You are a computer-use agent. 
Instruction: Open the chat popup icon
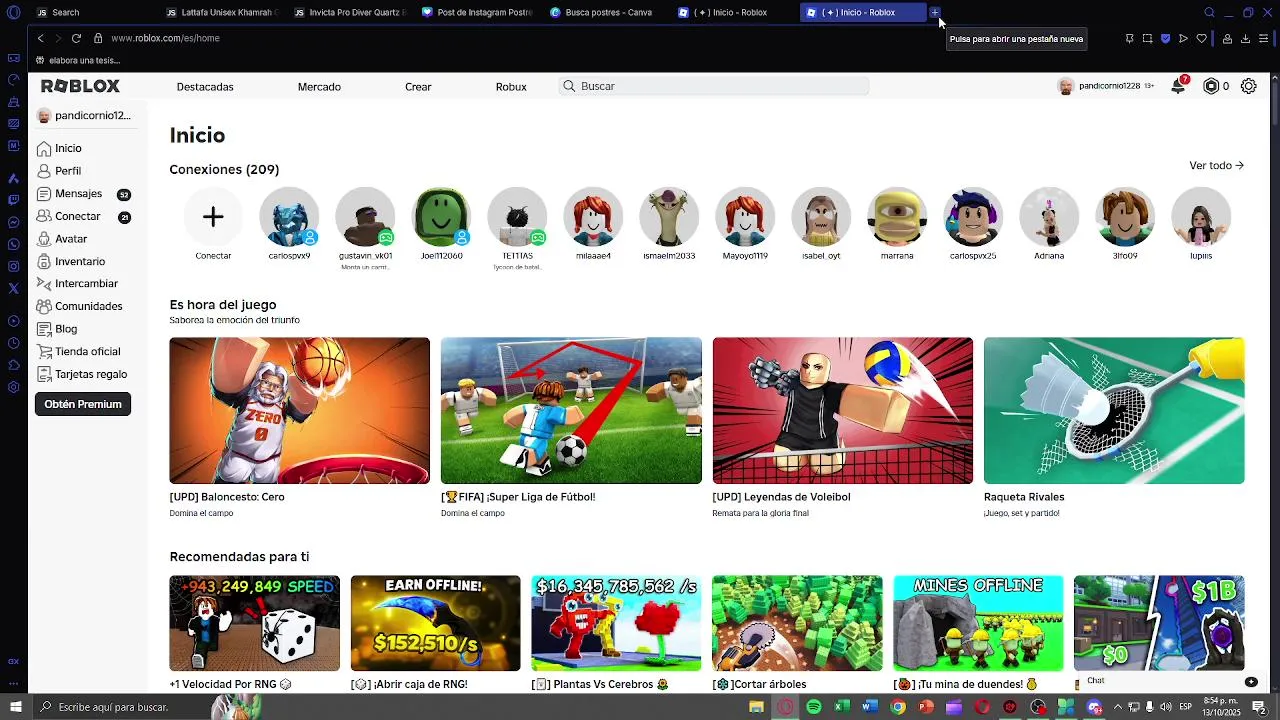[1251, 681]
